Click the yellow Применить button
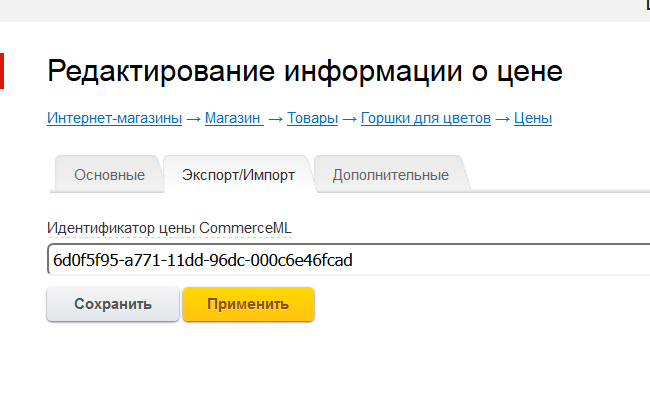The height and width of the screenshot is (418, 650). (248, 304)
